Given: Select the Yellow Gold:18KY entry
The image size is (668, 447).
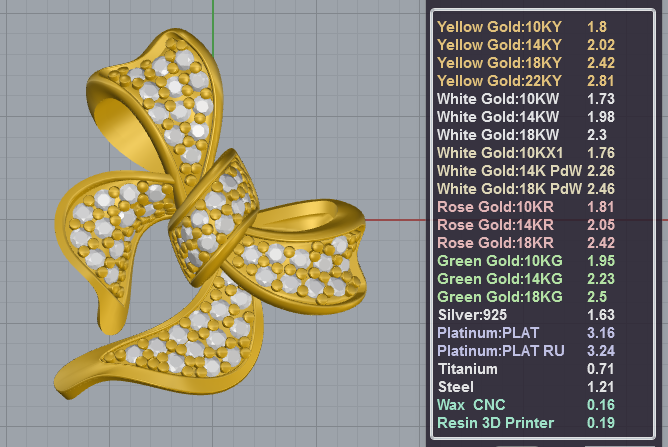Looking at the screenshot, I should coord(499,63).
